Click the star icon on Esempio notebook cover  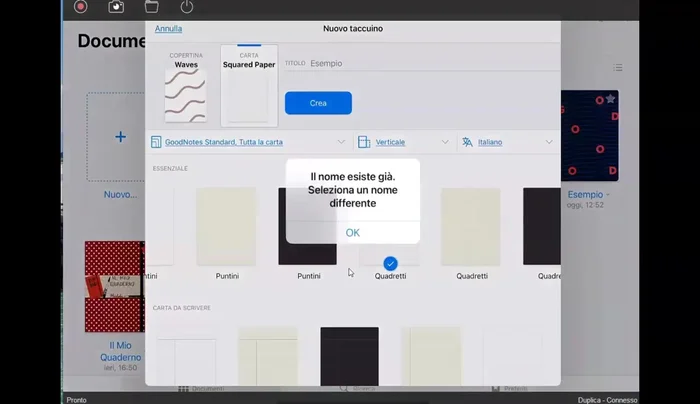[610, 99]
